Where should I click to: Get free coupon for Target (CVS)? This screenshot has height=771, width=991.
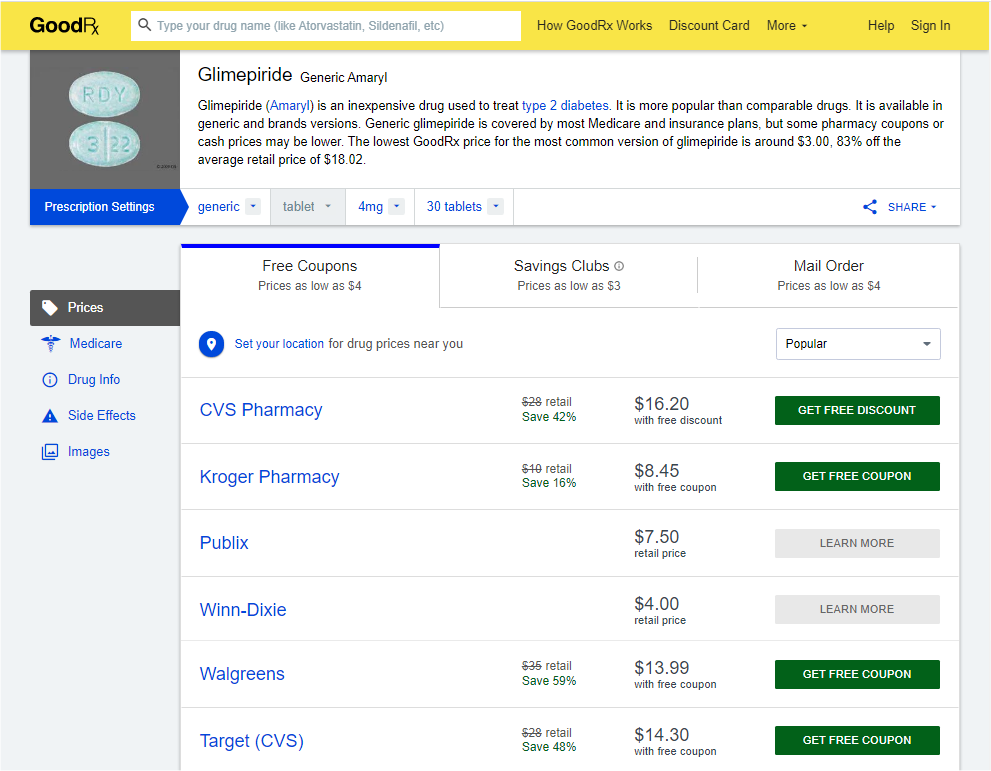(x=857, y=740)
